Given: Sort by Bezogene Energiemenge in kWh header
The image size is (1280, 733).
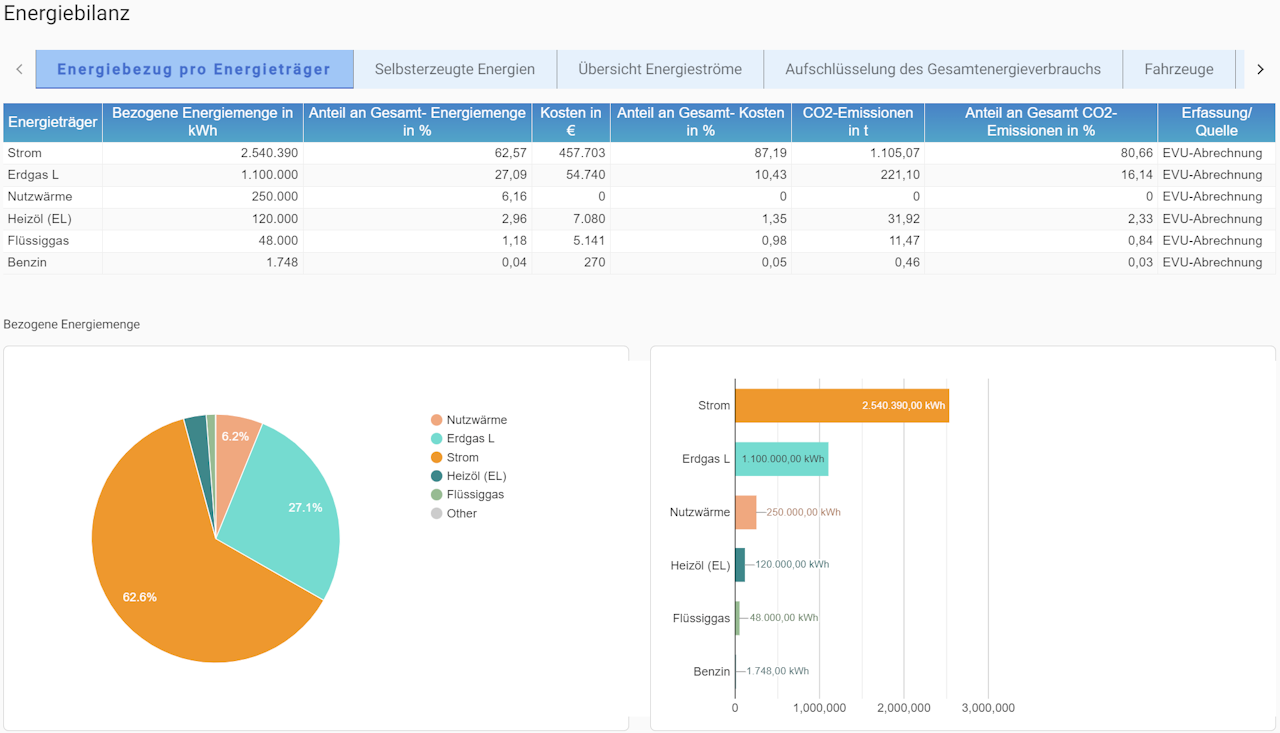Looking at the screenshot, I should tap(202, 122).
